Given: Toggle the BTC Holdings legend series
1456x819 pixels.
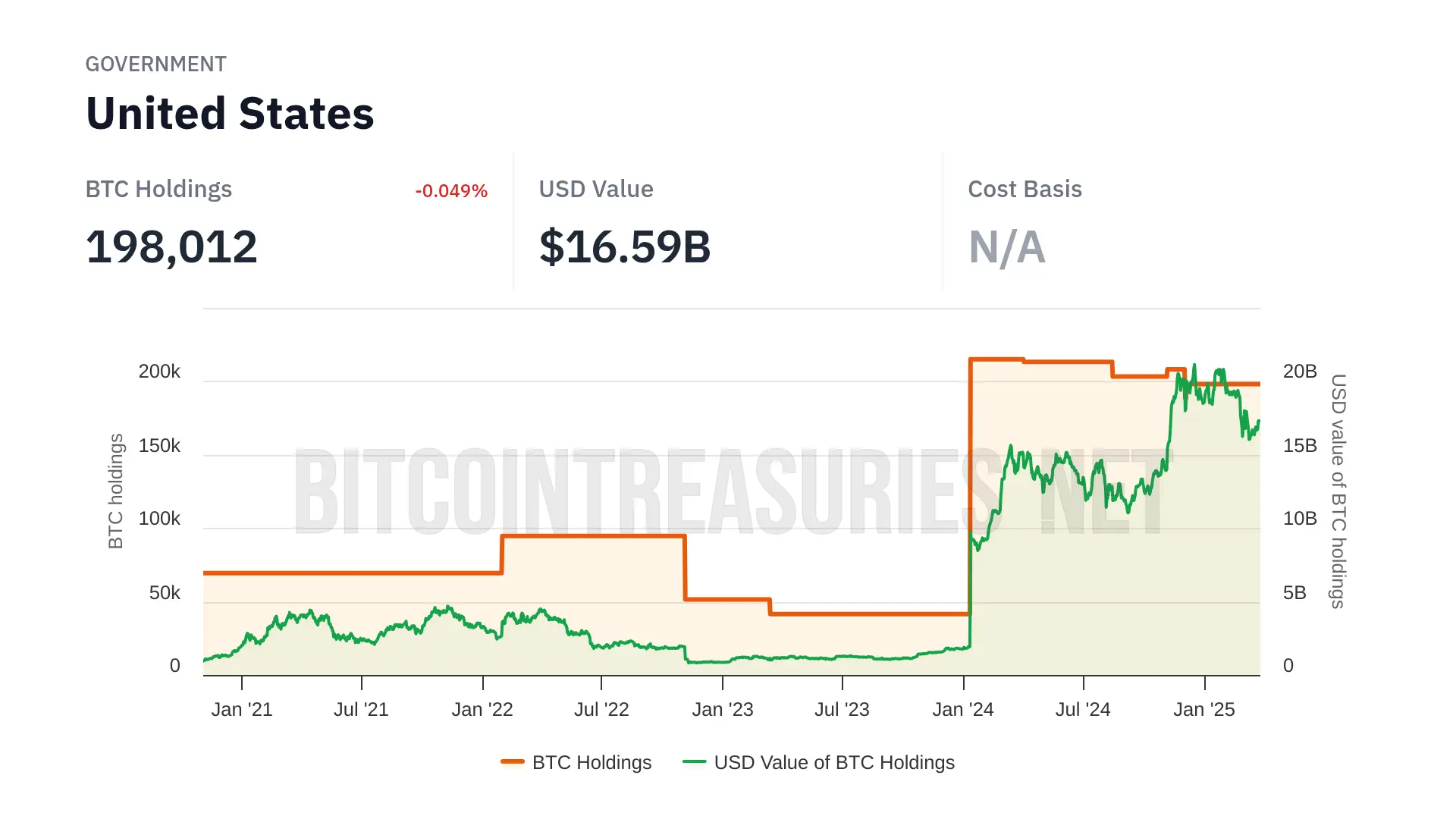Looking at the screenshot, I should 591,762.
